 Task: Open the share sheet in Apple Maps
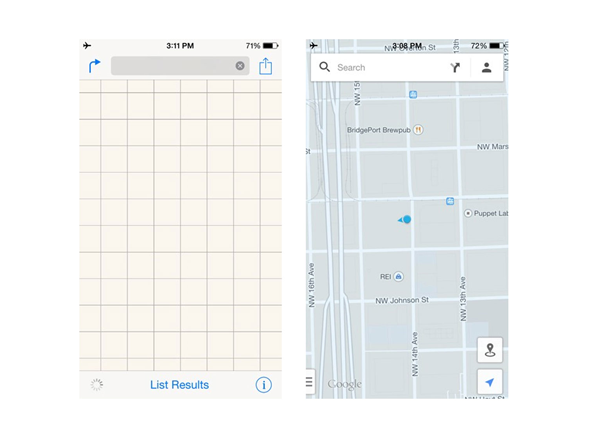(266, 66)
